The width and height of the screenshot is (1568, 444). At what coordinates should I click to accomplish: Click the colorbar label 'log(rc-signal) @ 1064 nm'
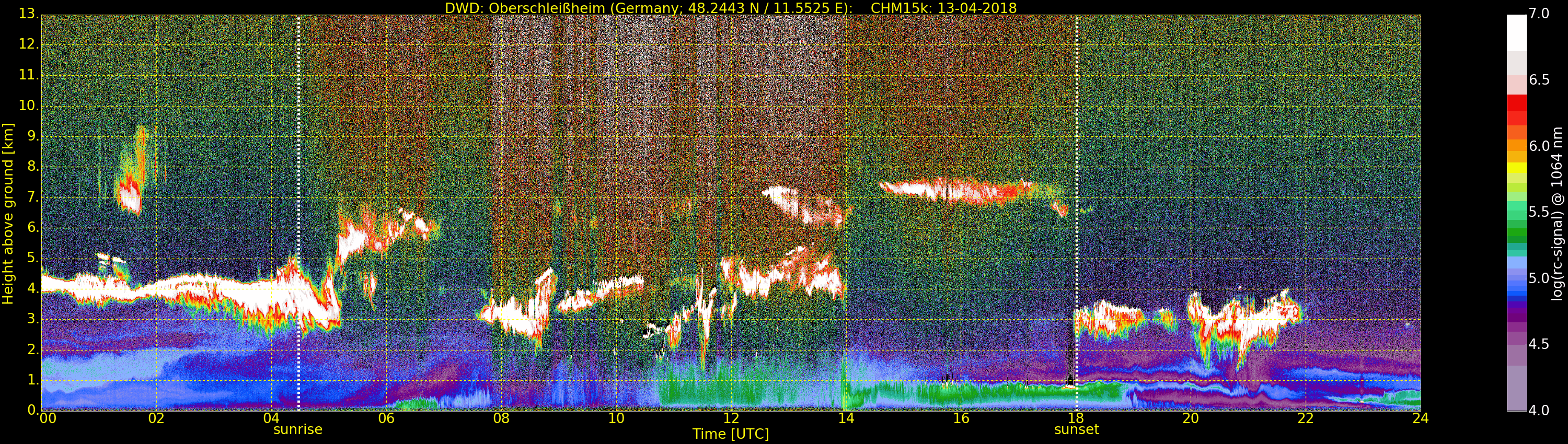pos(1557,214)
